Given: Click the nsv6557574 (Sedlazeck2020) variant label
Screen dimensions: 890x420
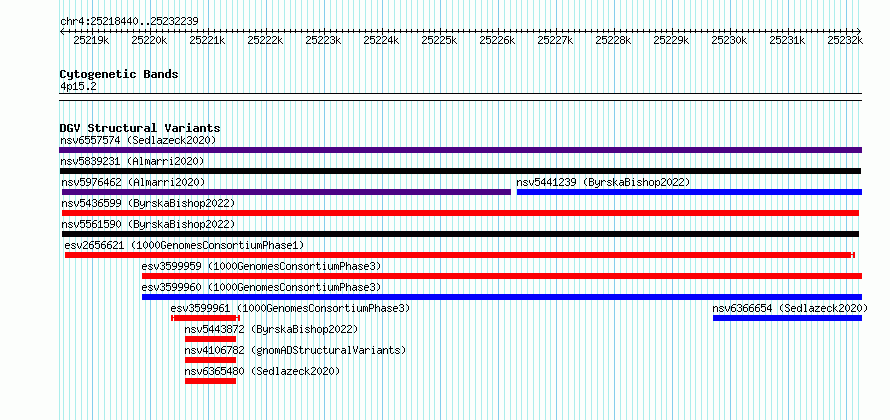Looking at the screenshot, I should click(138, 140).
